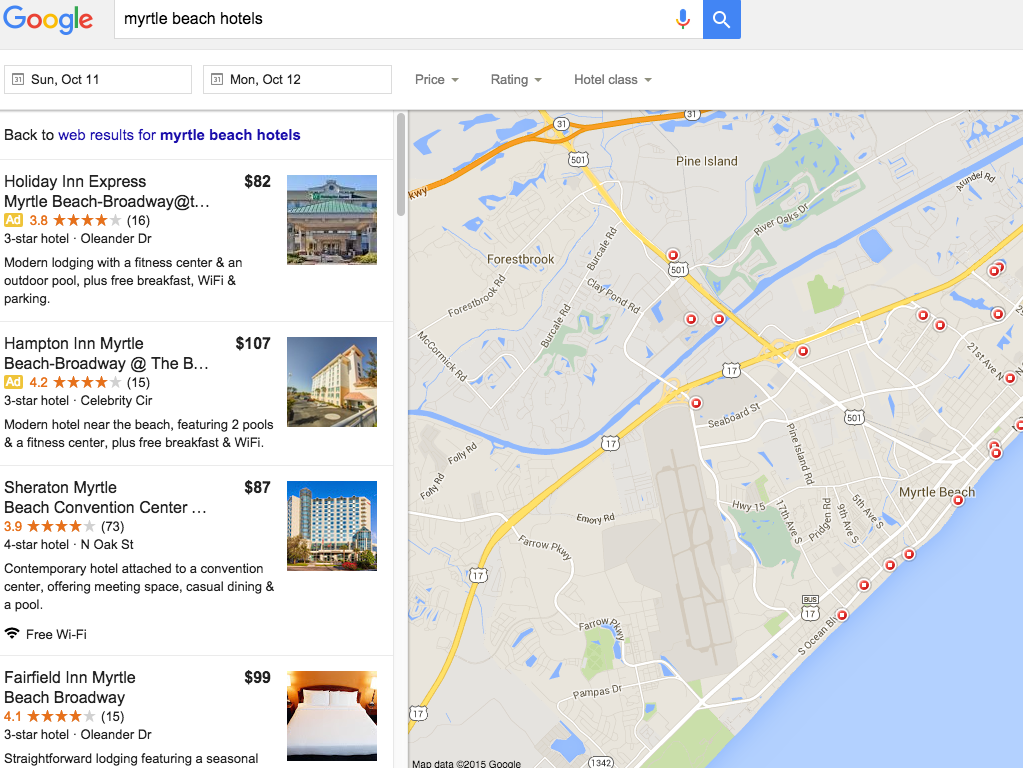Click Ad badge on Hampton Inn listing
The image size is (1023, 768).
[13, 382]
